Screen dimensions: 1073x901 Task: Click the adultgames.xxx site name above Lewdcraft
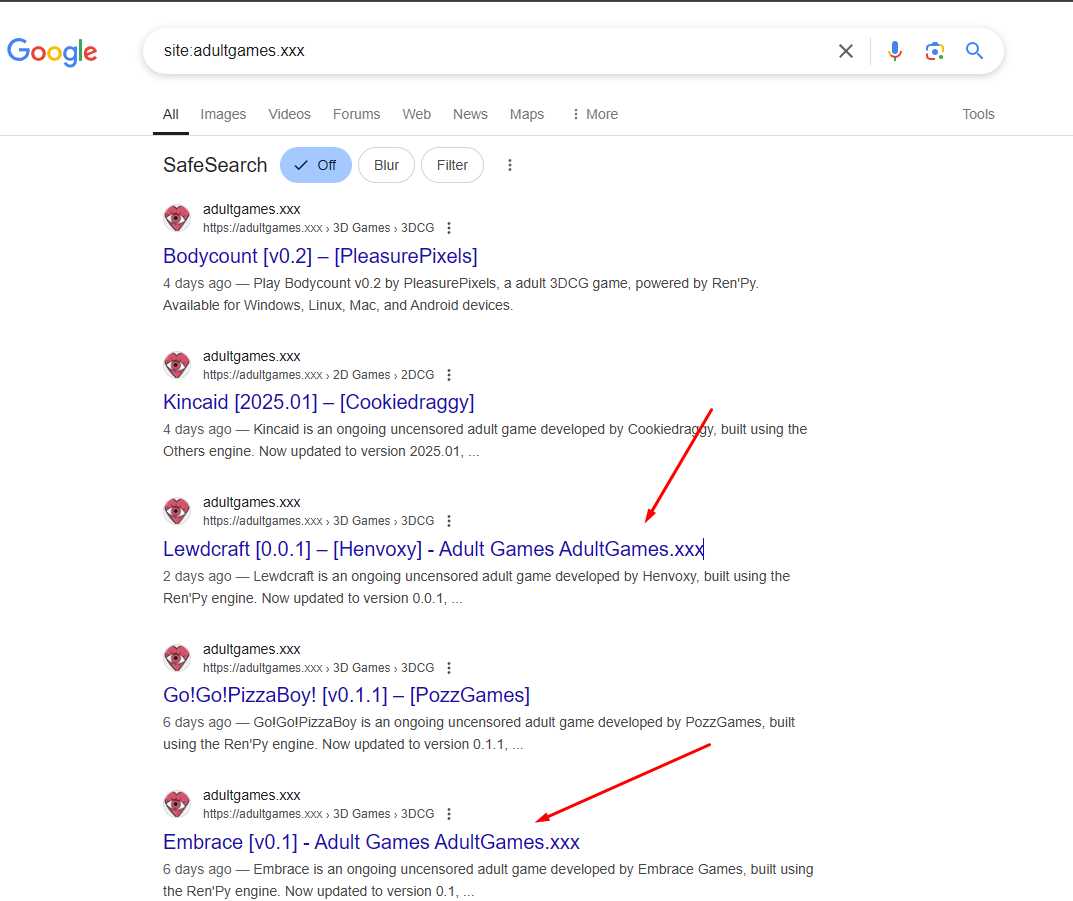252,502
